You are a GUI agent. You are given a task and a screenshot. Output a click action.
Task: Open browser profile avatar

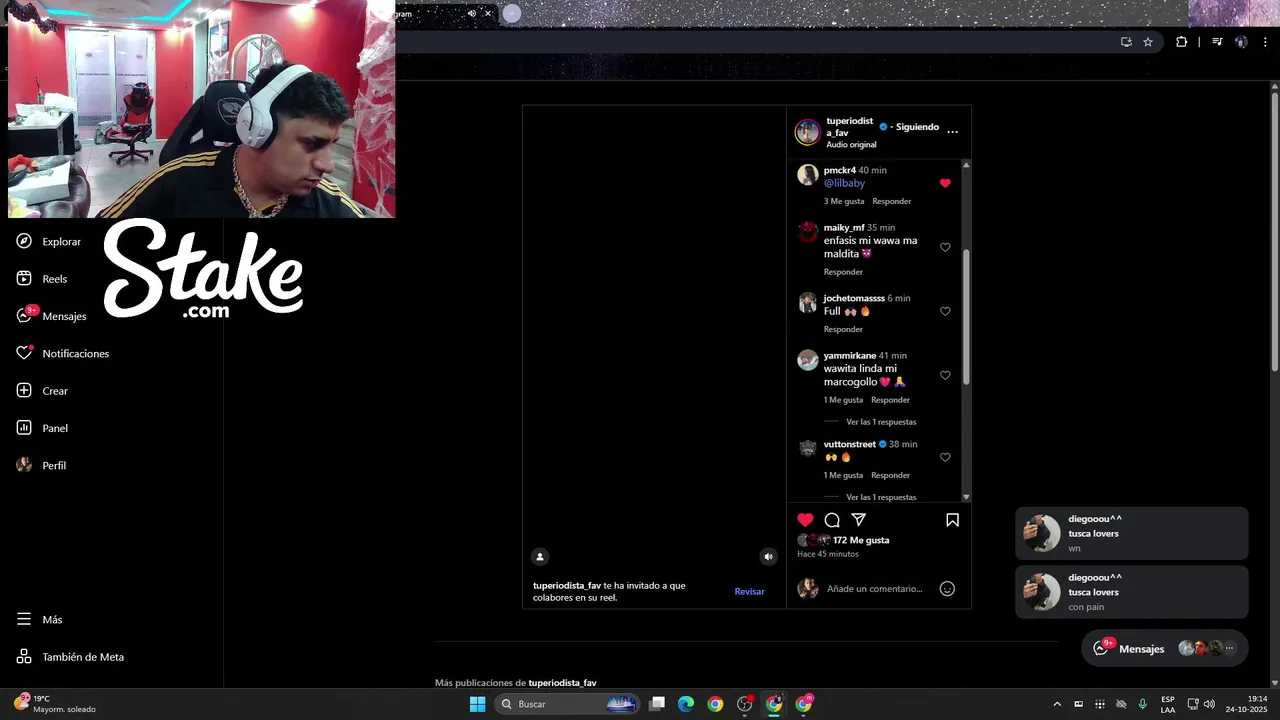tap(1241, 42)
